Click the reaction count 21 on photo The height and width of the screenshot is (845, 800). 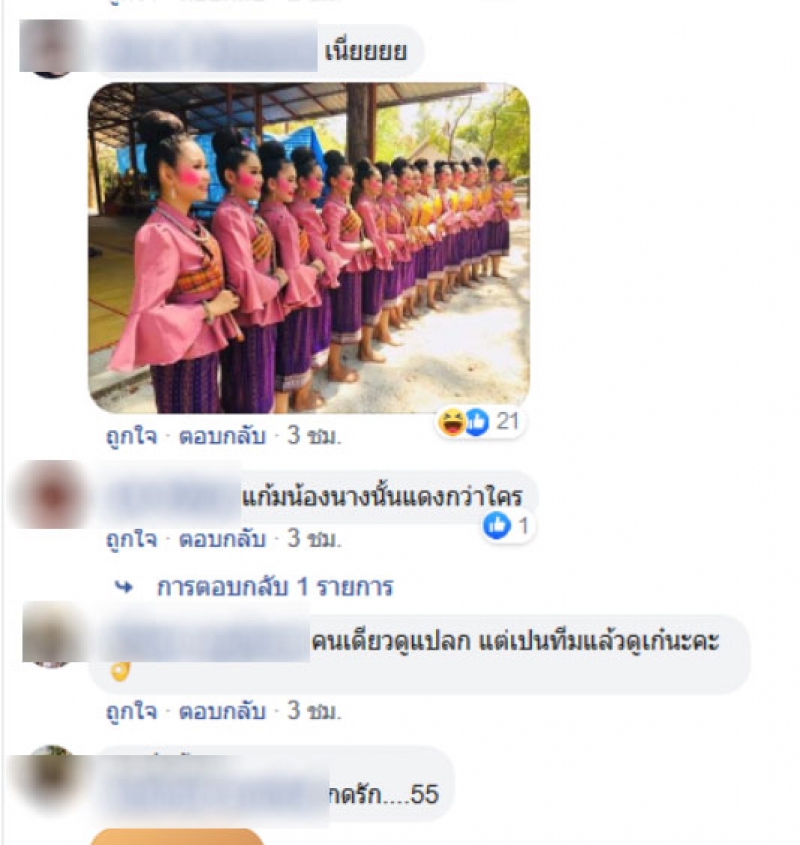pyautogui.click(x=507, y=421)
